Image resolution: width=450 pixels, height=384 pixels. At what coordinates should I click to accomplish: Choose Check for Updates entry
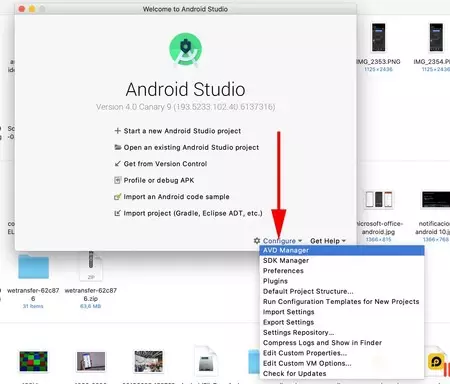342,374
